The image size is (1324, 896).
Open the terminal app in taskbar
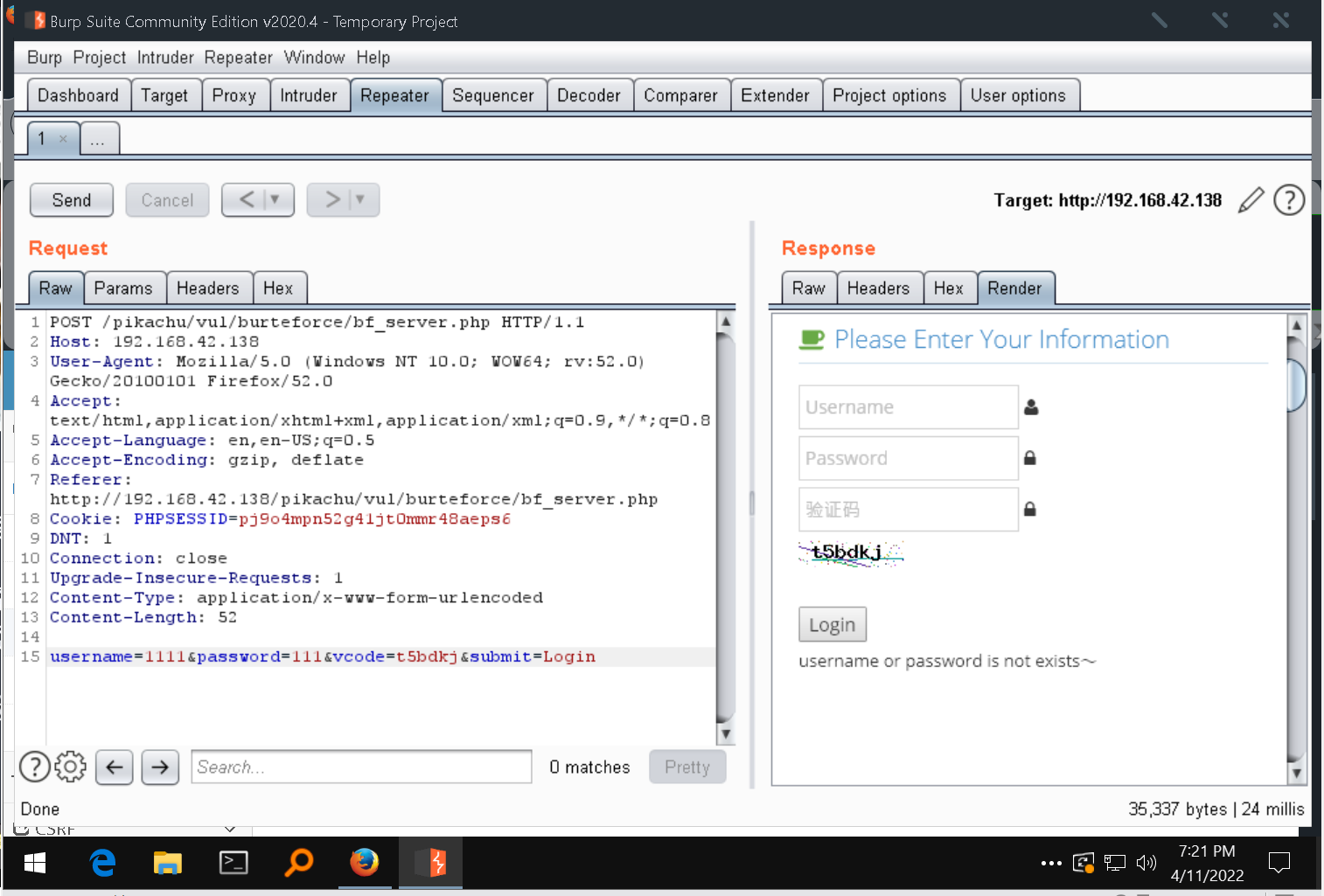[233, 864]
